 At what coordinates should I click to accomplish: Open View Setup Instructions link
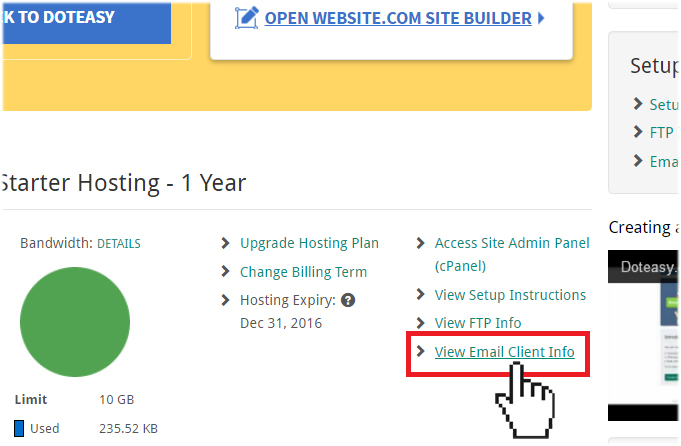[x=510, y=295]
